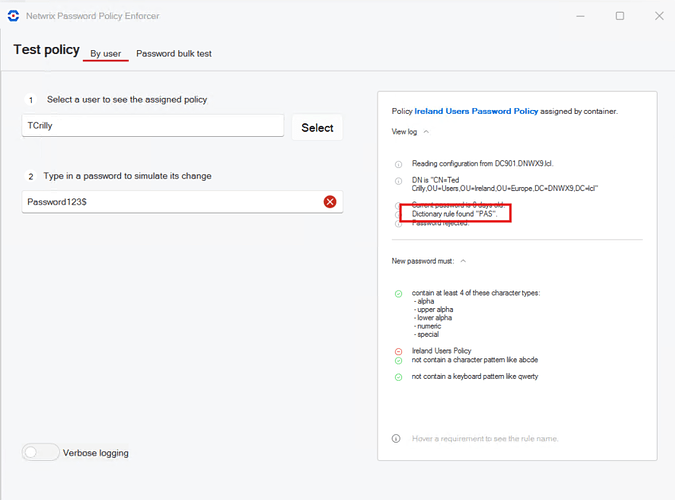Switch to the By user tab
675x500 pixels.
(105, 53)
